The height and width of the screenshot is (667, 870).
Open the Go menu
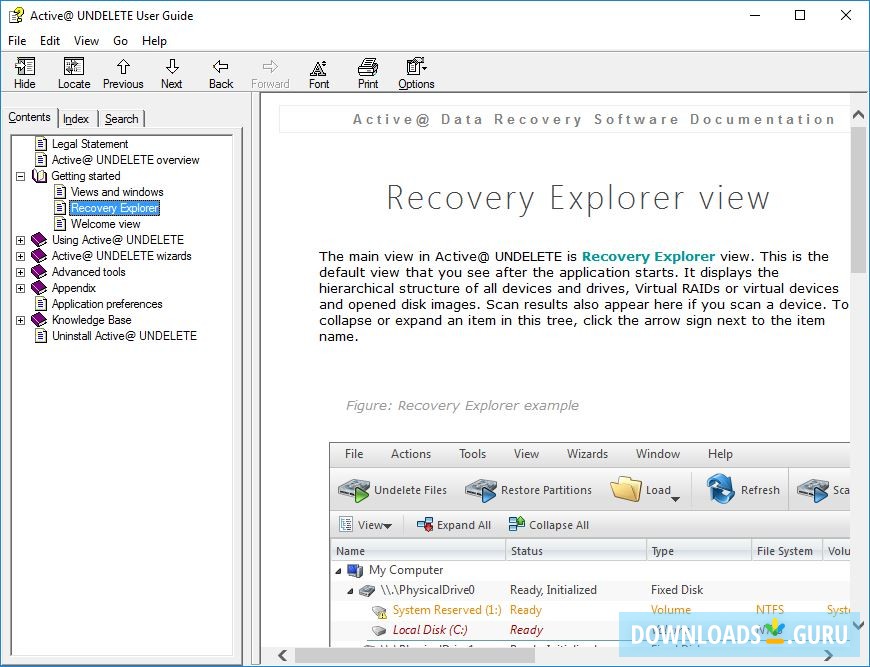click(x=120, y=41)
